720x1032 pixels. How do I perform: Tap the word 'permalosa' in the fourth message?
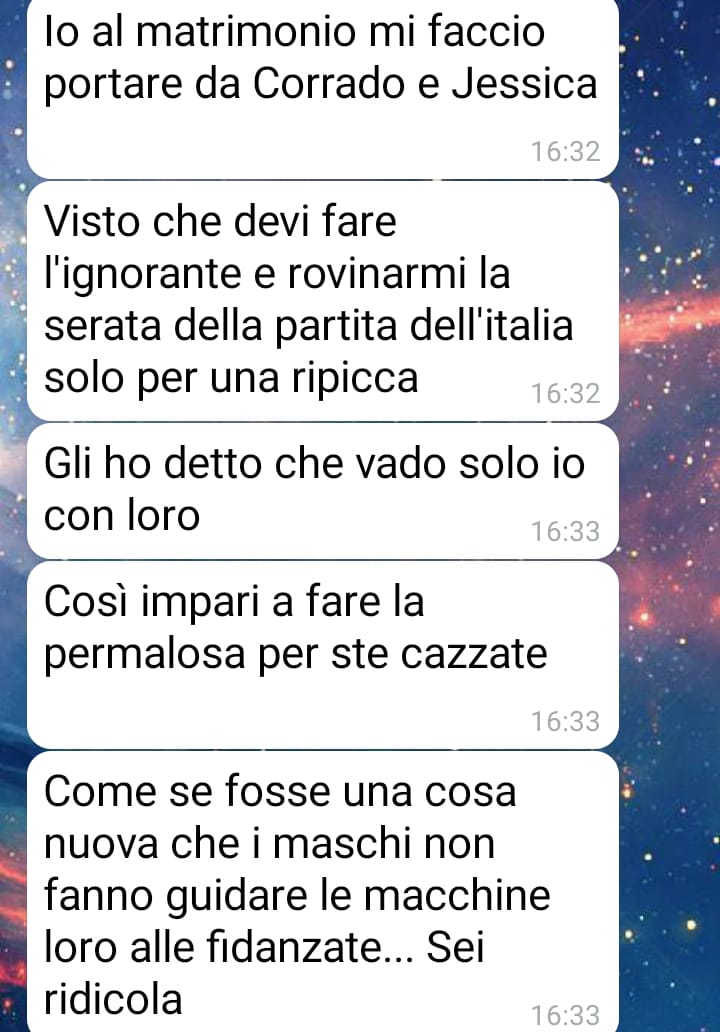[x=145, y=656]
